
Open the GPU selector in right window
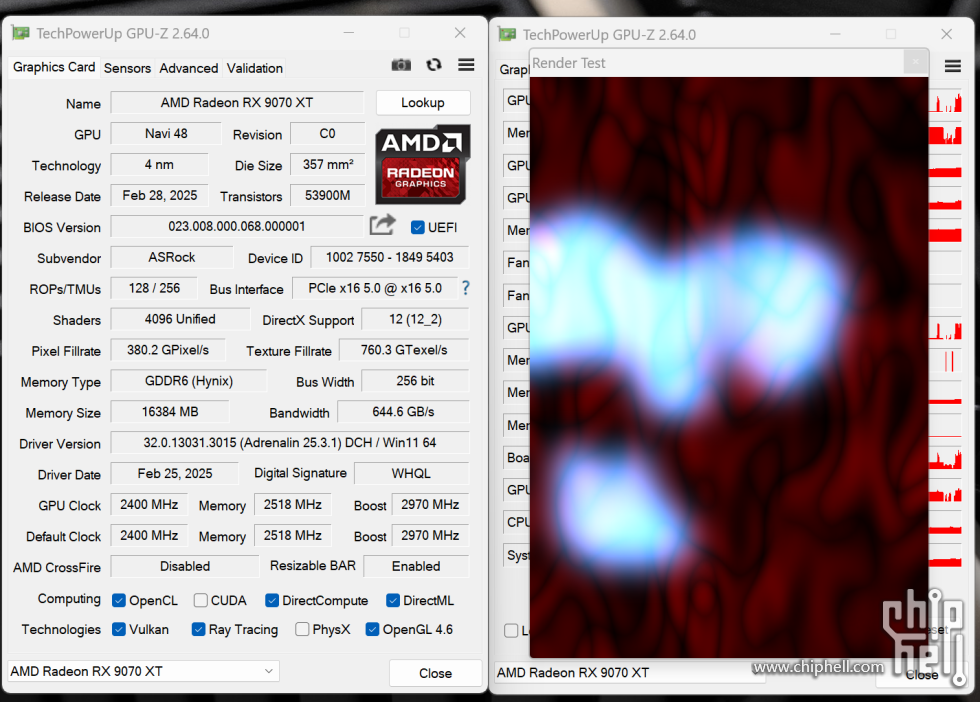(630, 673)
